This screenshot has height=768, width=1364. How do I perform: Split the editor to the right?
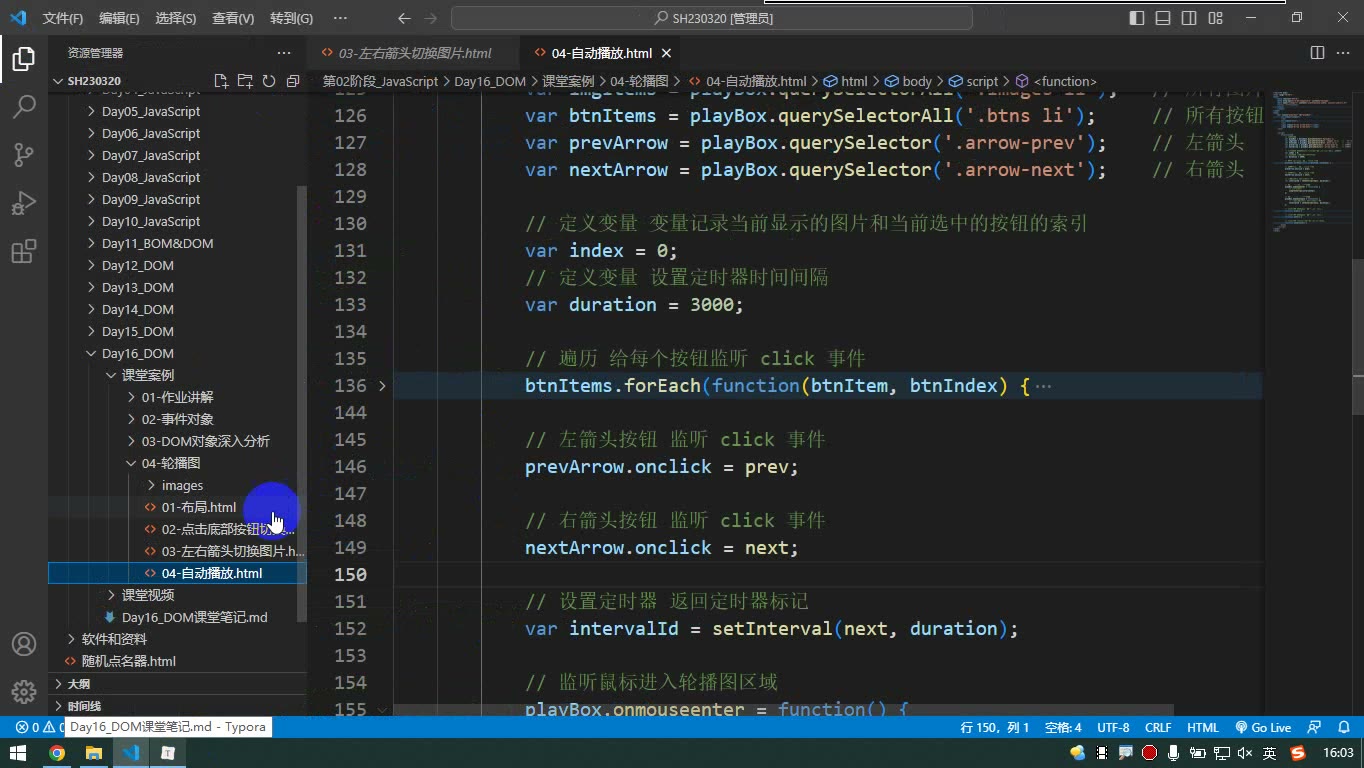tap(1317, 53)
